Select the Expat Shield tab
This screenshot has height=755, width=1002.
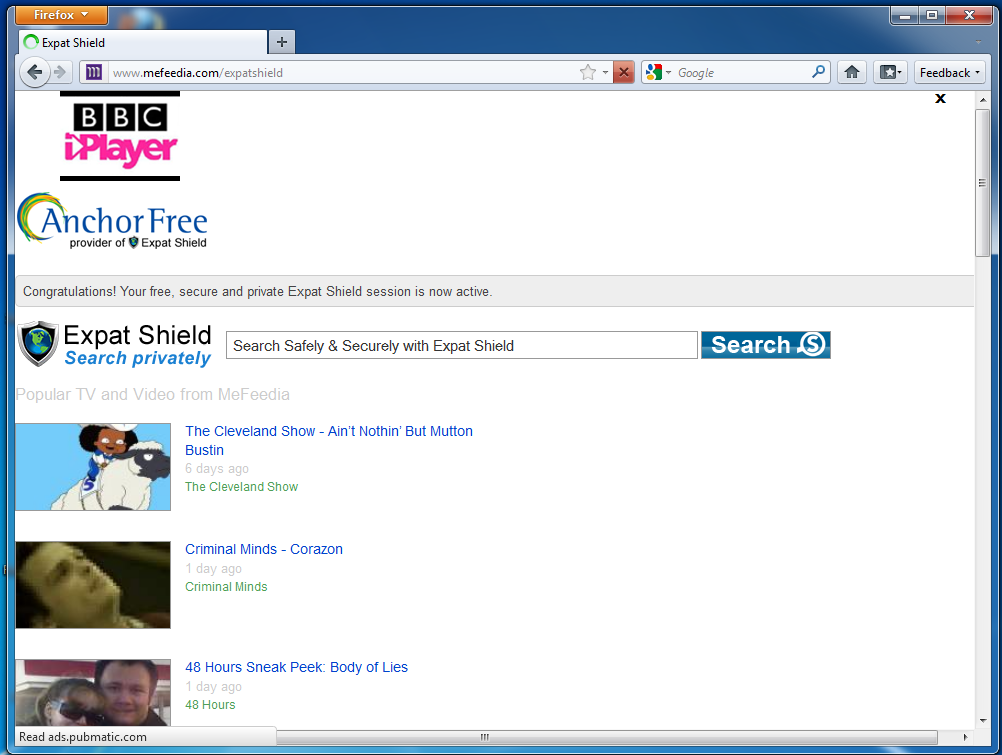(x=140, y=42)
